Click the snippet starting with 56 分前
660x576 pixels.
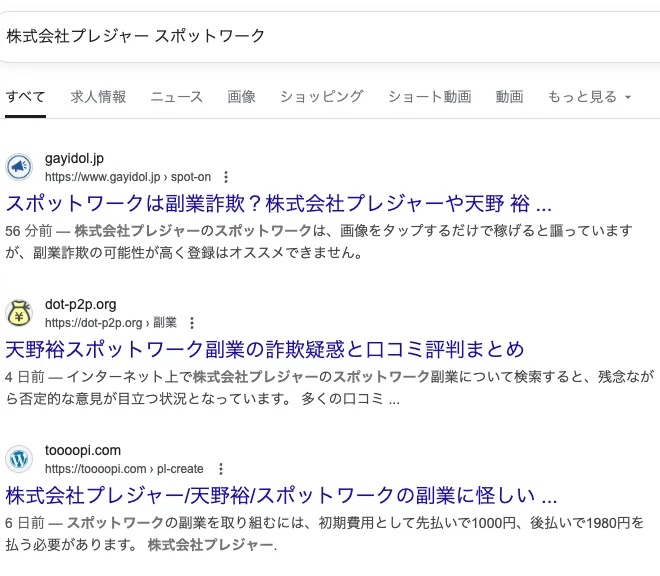point(319,242)
